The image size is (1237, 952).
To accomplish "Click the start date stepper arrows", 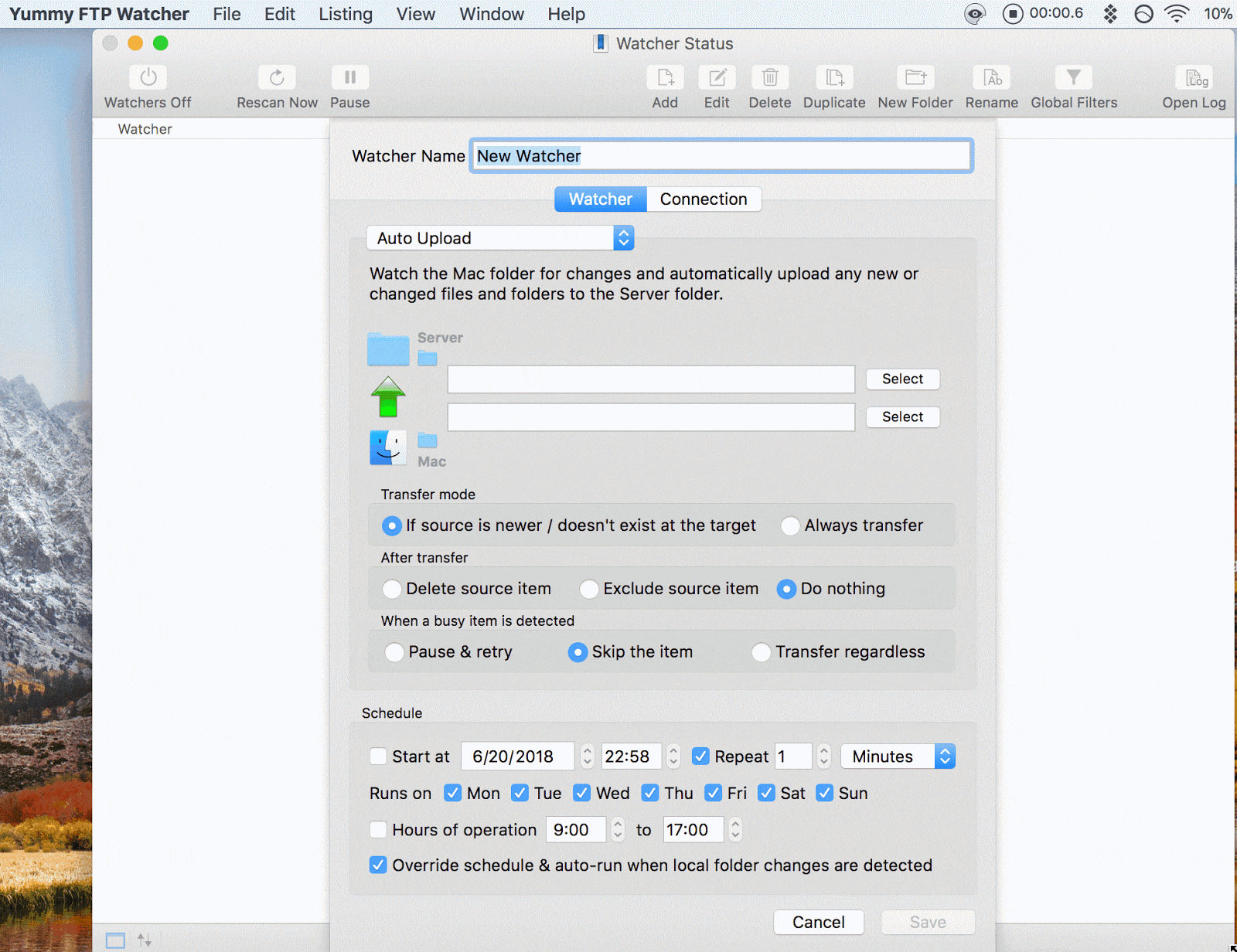I will [x=588, y=756].
